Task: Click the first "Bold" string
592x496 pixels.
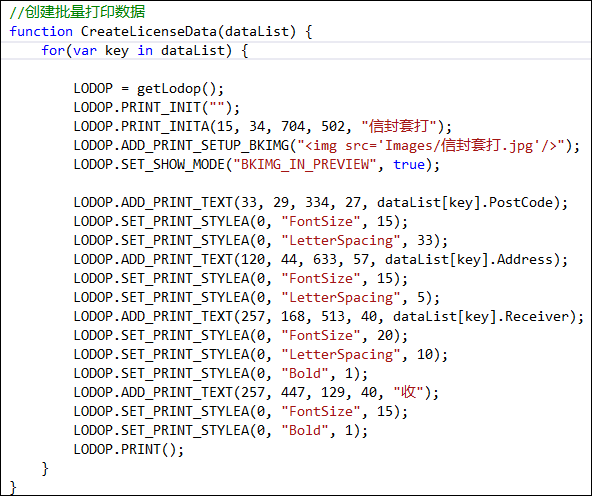Action: (x=305, y=373)
